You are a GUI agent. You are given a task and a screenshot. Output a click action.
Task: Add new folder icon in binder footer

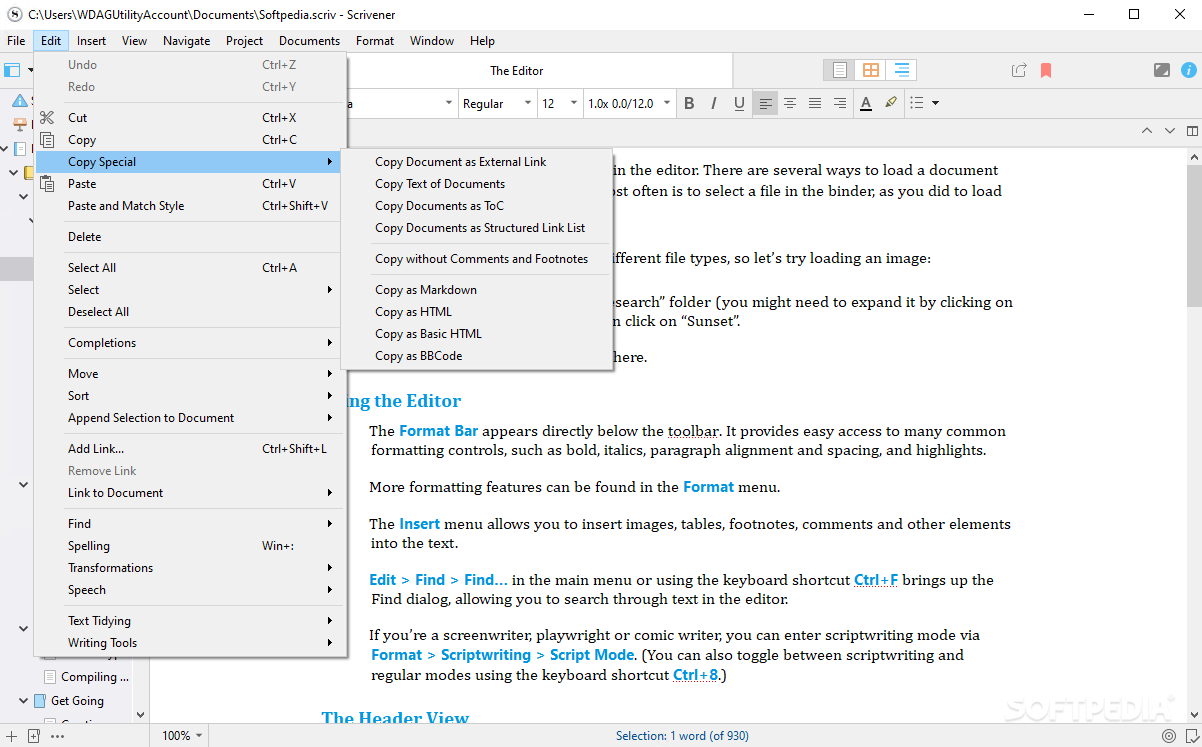[x=33, y=736]
